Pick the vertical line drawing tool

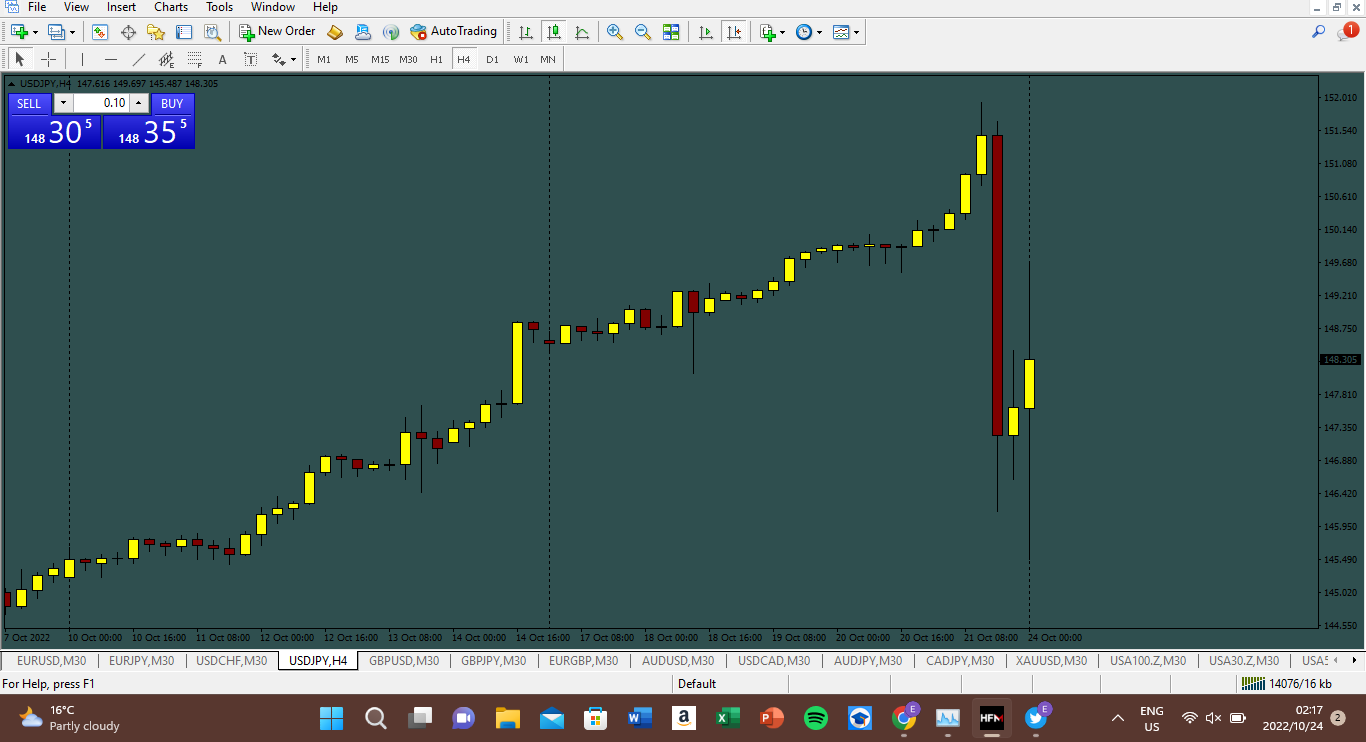[83, 59]
